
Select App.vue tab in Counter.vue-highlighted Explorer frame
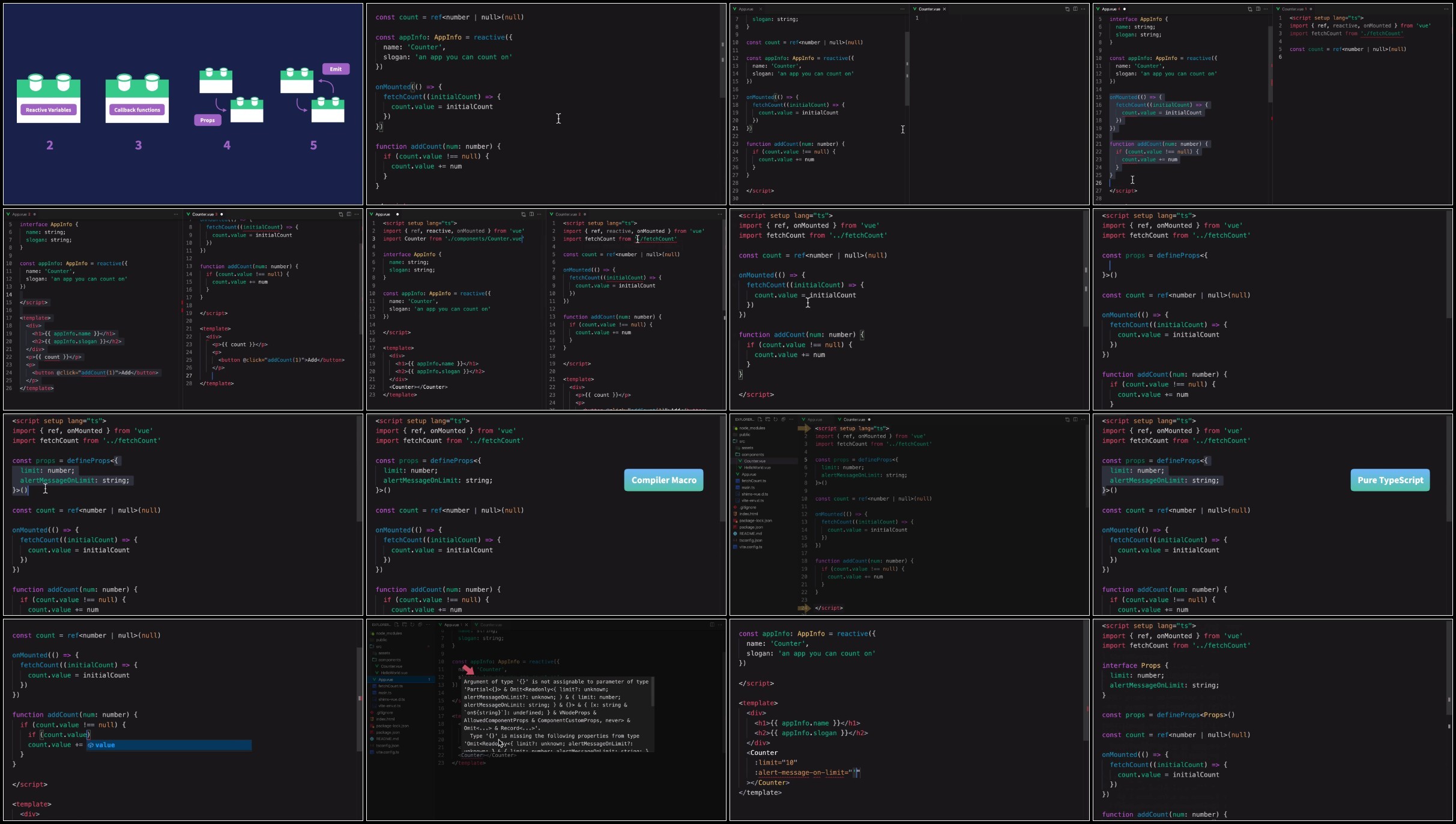814,420
